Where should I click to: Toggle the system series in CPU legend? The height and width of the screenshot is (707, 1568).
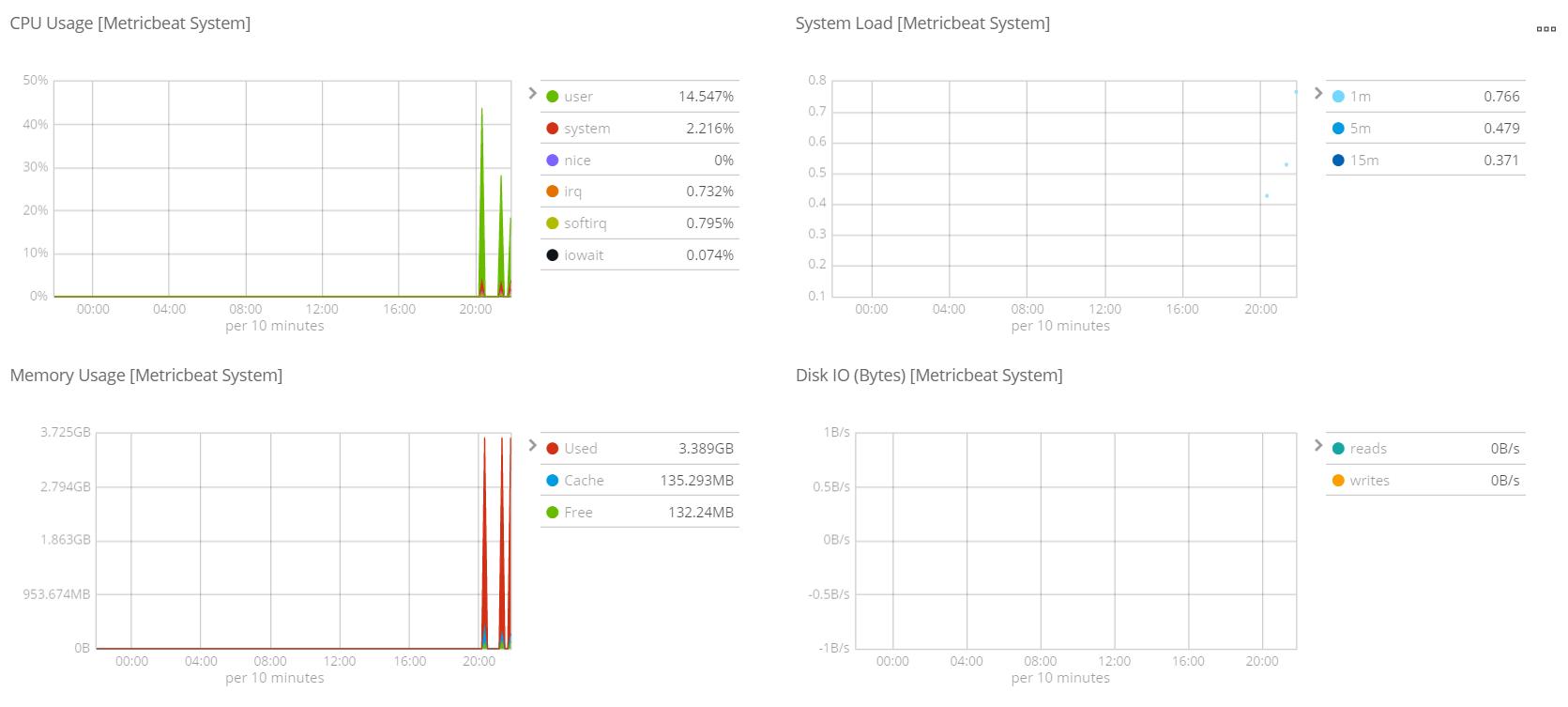coord(586,129)
